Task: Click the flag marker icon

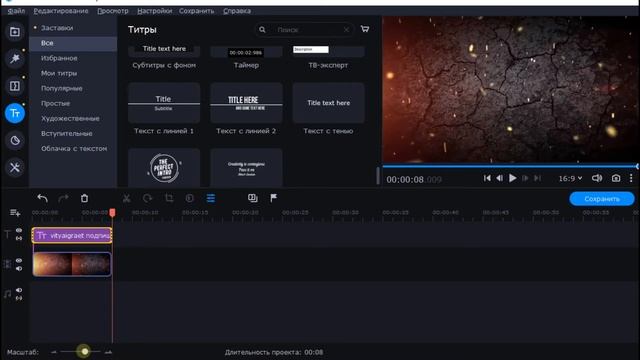Action: 273,198
